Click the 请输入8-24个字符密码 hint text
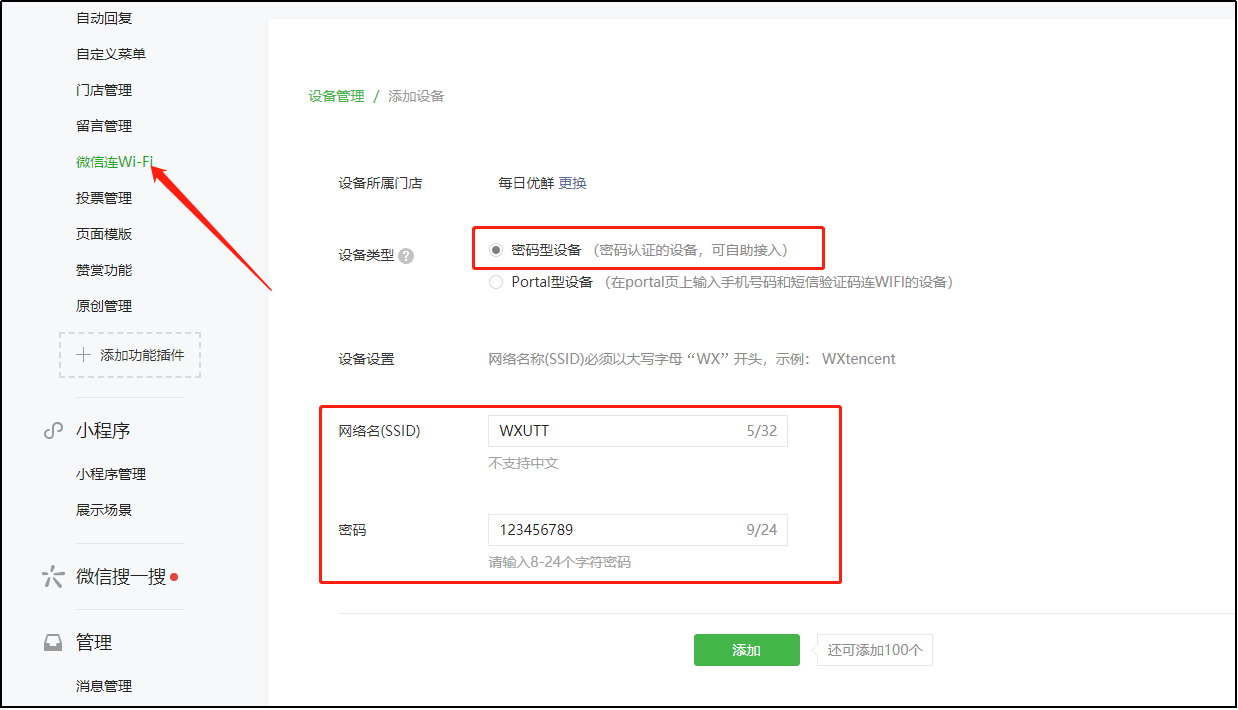Image resolution: width=1238 pixels, height=710 pixels. pos(560,562)
